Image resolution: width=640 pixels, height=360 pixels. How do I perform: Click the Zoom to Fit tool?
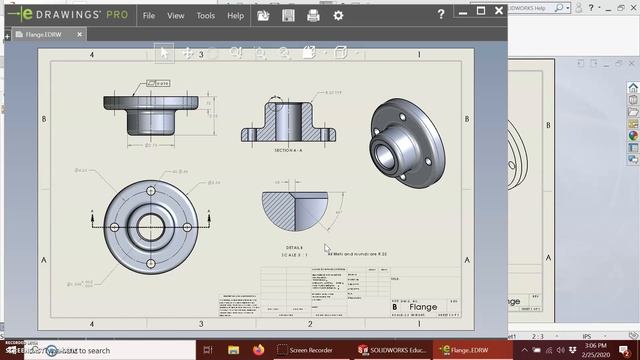(x=284, y=53)
